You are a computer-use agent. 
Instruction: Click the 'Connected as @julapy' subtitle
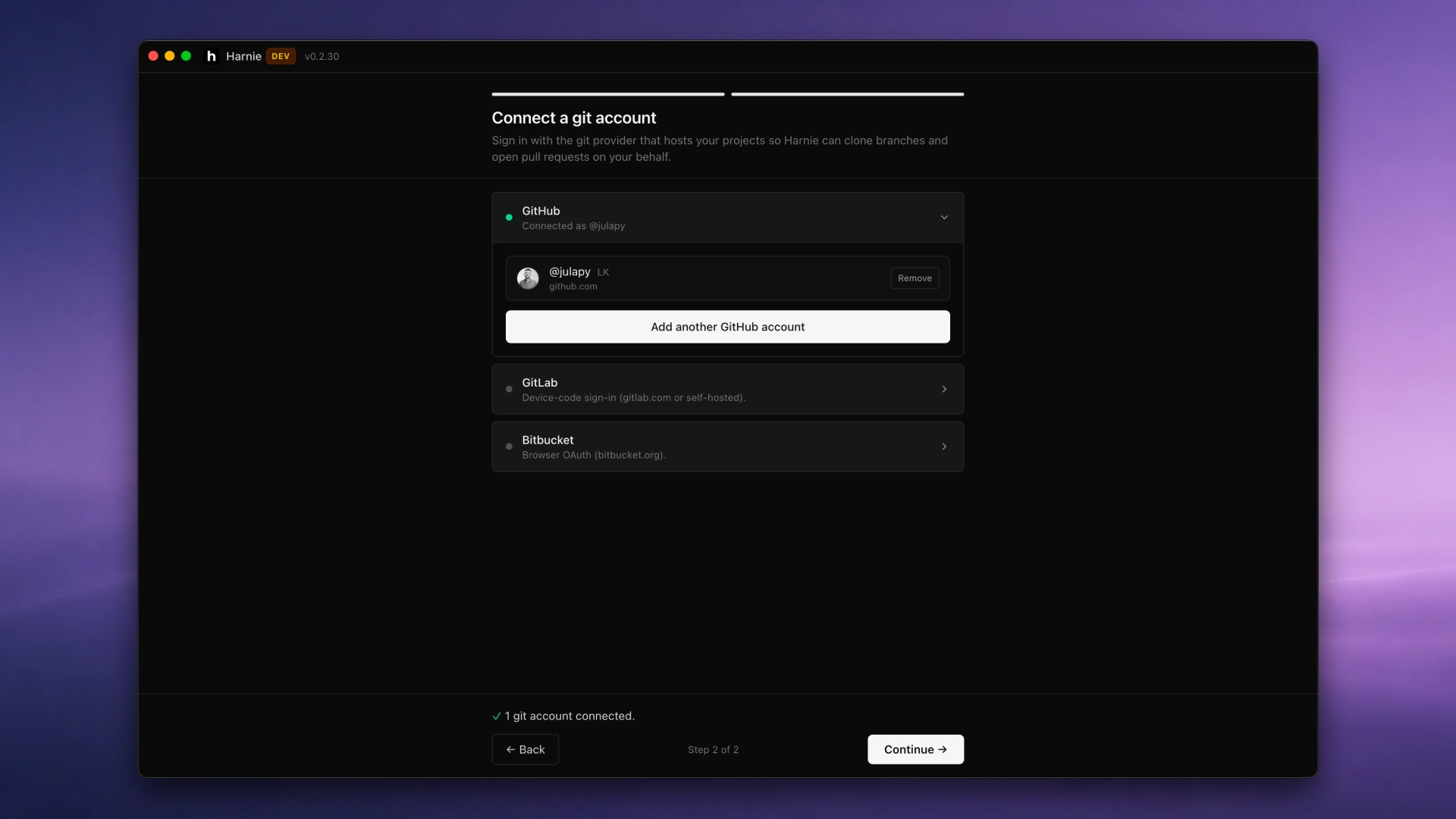coord(573,226)
